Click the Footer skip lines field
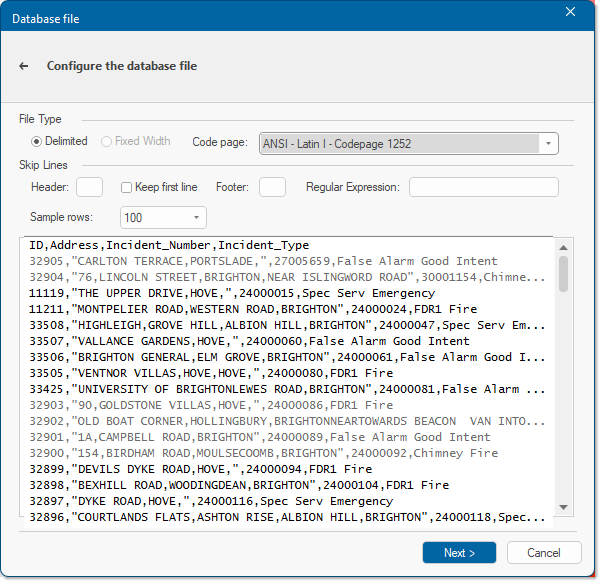This screenshot has width=602, height=584. pyautogui.click(x=272, y=187)
